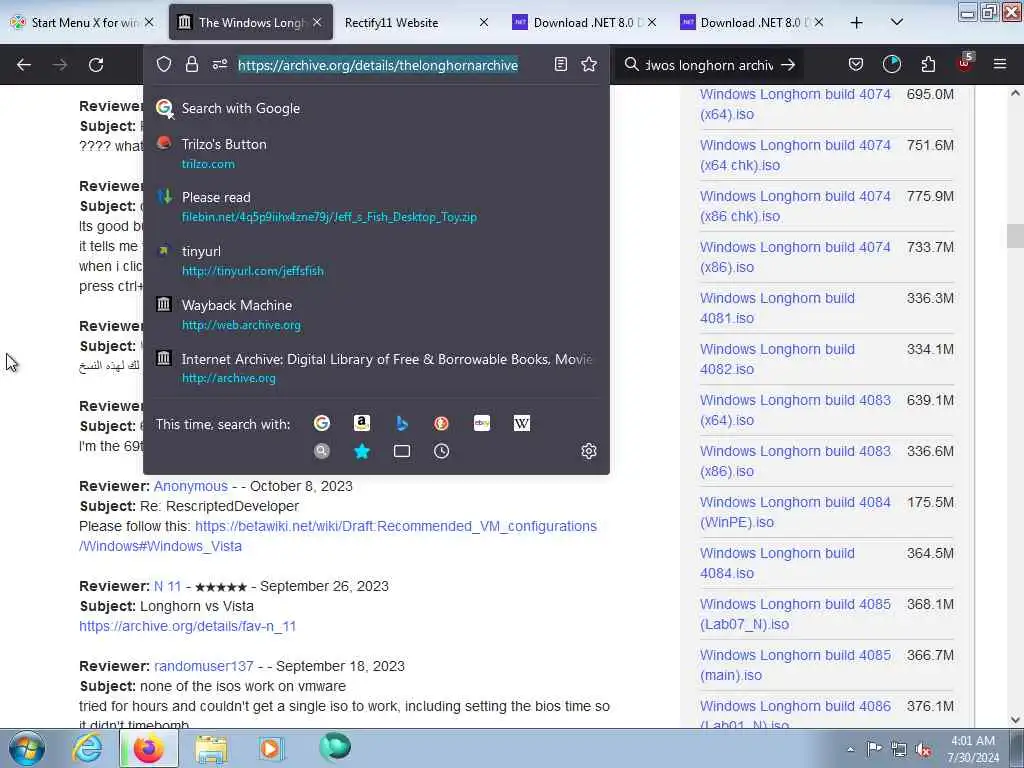Open site permissions icon in address bar

(219, 64)
